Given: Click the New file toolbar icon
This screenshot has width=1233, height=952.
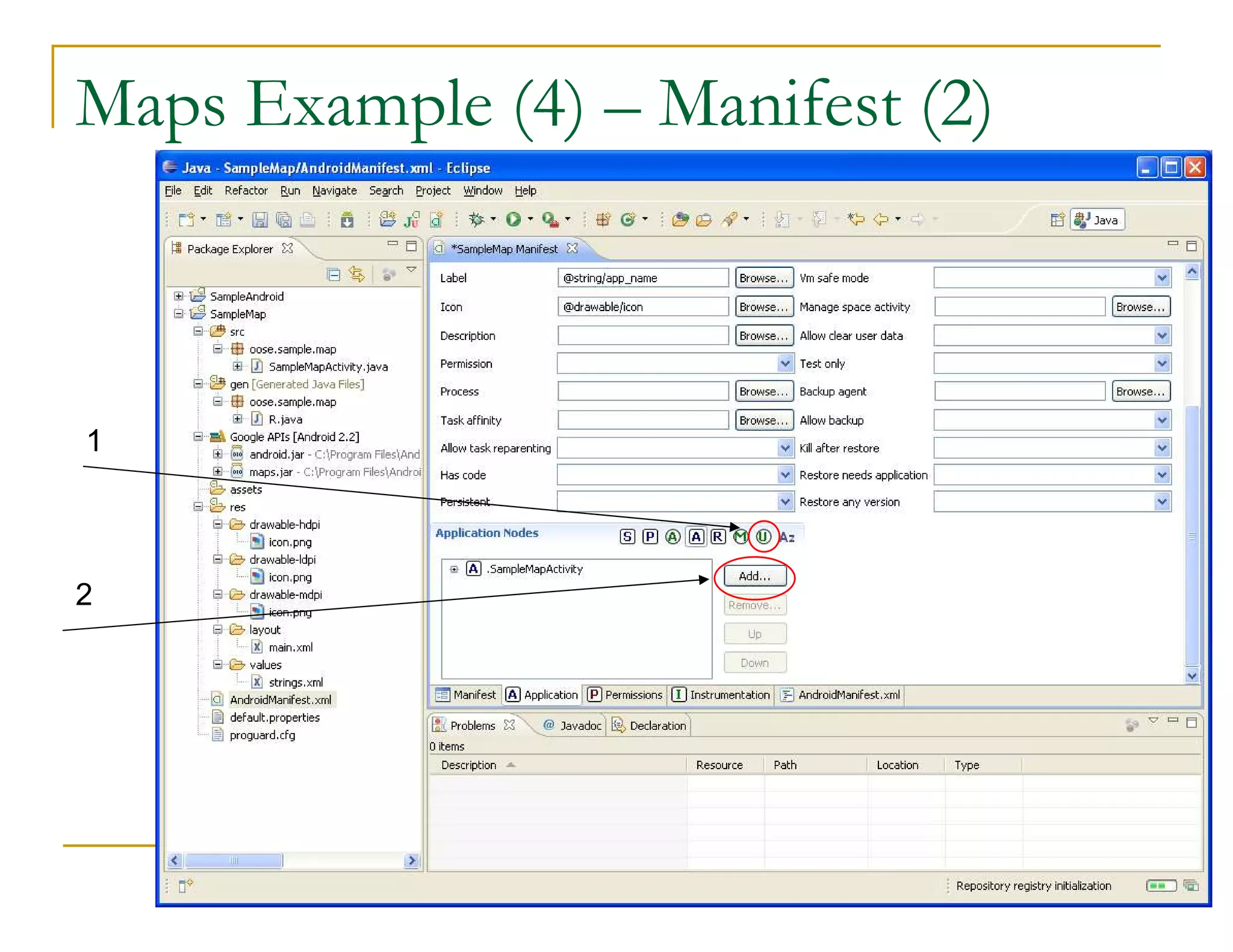Looking at the screenshot, I should tap(186, 220).
